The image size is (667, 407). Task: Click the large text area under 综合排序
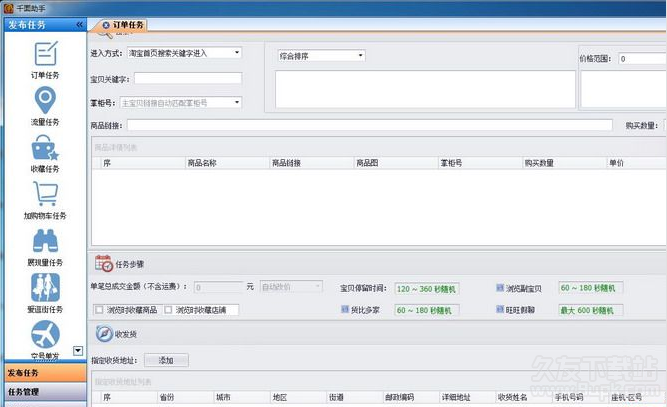coord(425,89)
